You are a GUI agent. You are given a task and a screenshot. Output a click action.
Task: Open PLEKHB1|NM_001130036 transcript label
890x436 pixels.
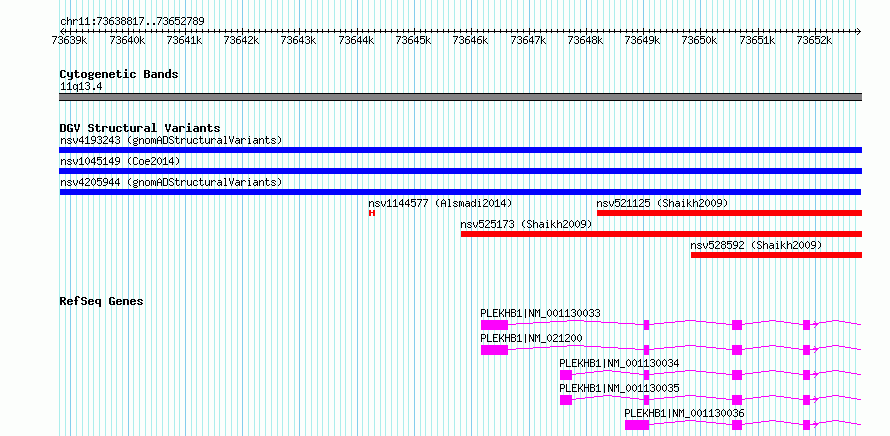click(685, 413)
